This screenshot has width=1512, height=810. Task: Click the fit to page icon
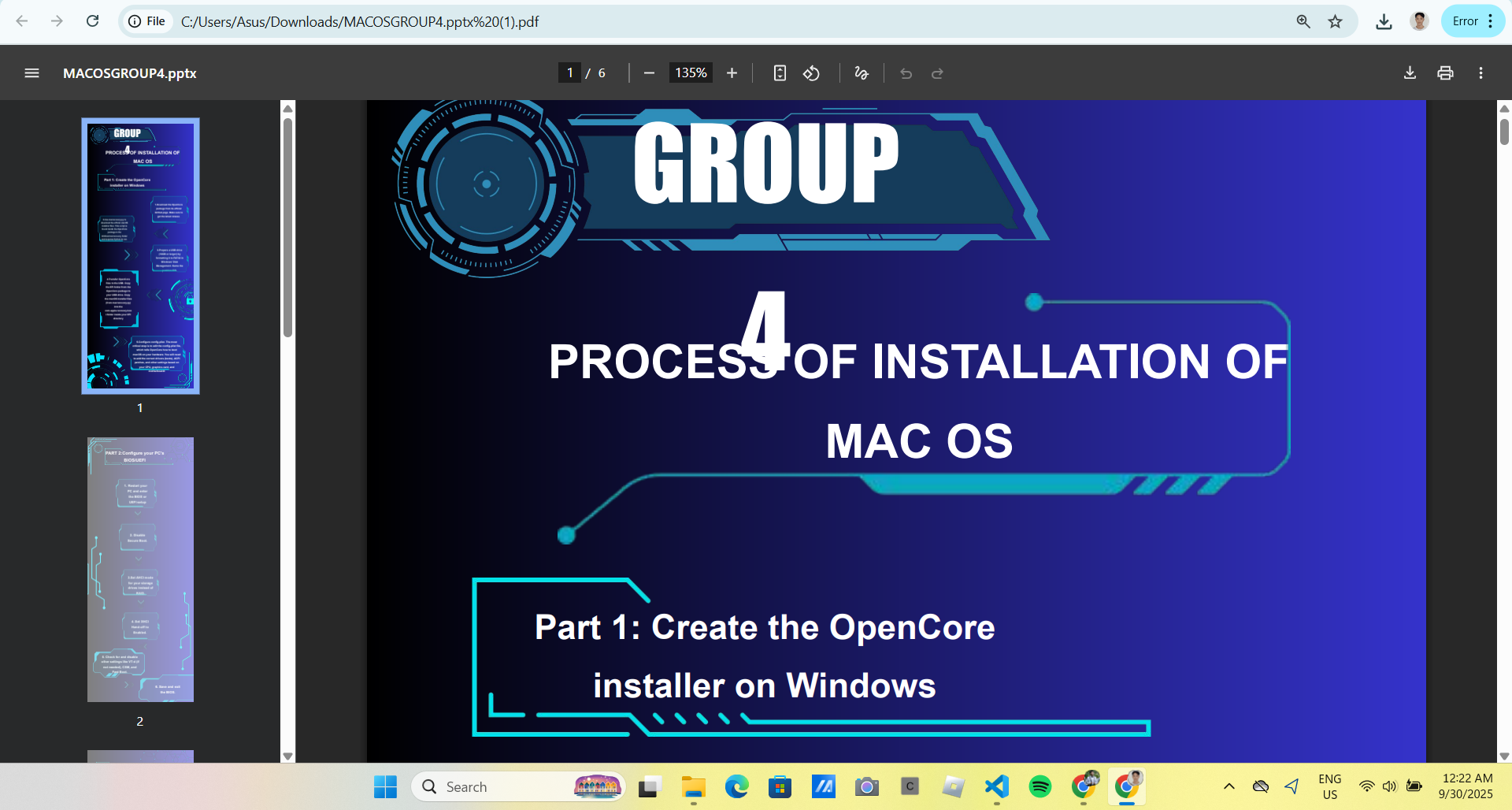[780, 73]
